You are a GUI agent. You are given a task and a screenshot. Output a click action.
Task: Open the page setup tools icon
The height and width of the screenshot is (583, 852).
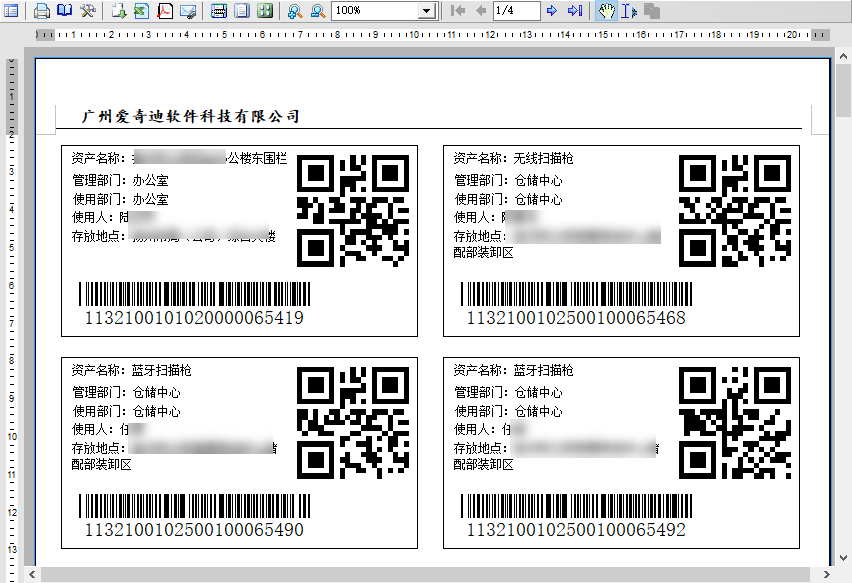click(87, 10)
